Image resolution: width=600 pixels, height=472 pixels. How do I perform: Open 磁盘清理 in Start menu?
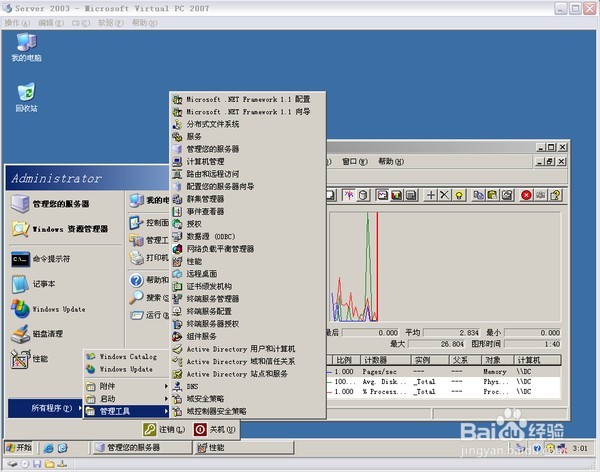[x=65, y=333]
